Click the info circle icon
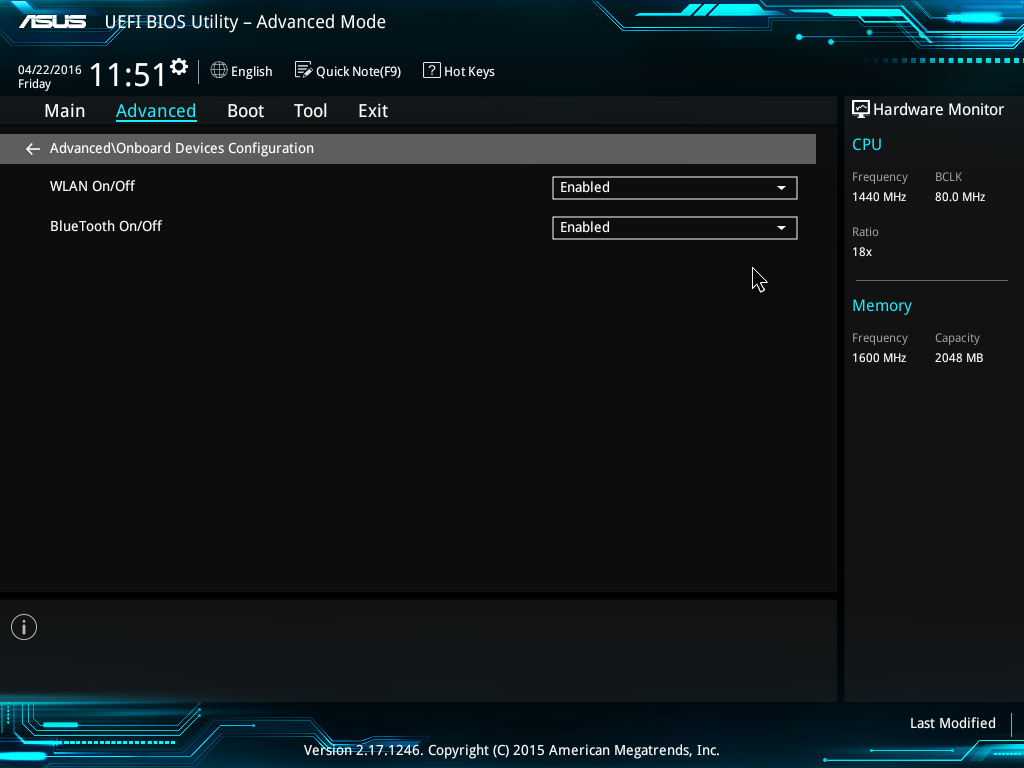 [x=24, y=627]
